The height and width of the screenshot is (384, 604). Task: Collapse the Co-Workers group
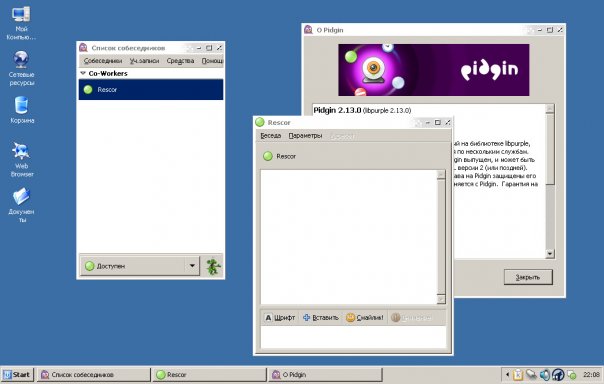83,73
